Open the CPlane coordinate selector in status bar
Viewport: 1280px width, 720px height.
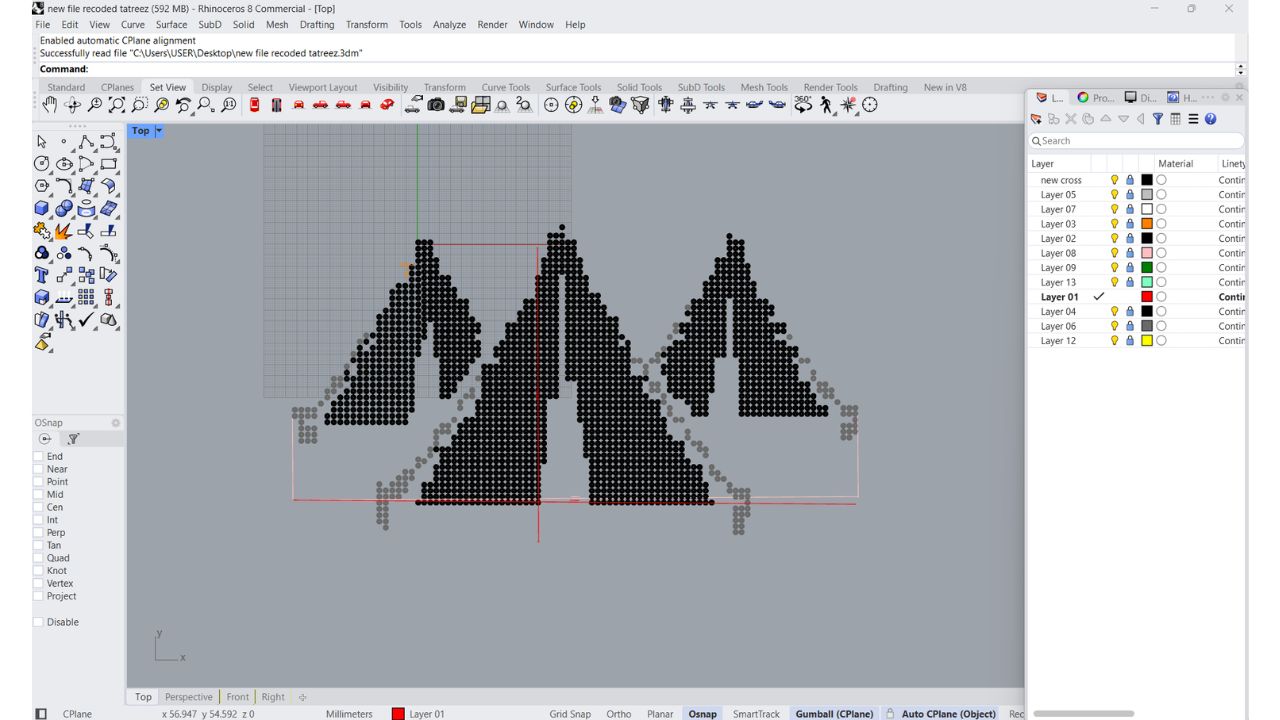click(77, 714)
